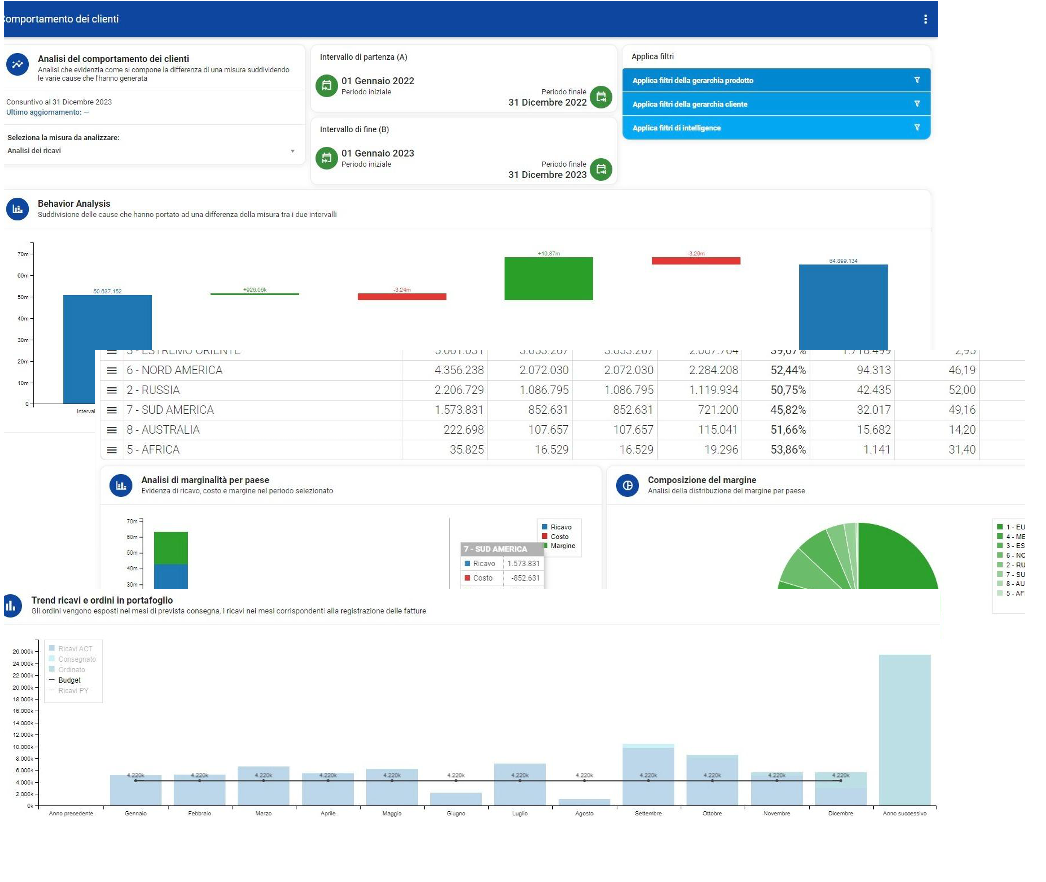Click calendar icon beside 01 Gennaio 2022
The image size is (1046, 882).
click(x=326, y=85)
